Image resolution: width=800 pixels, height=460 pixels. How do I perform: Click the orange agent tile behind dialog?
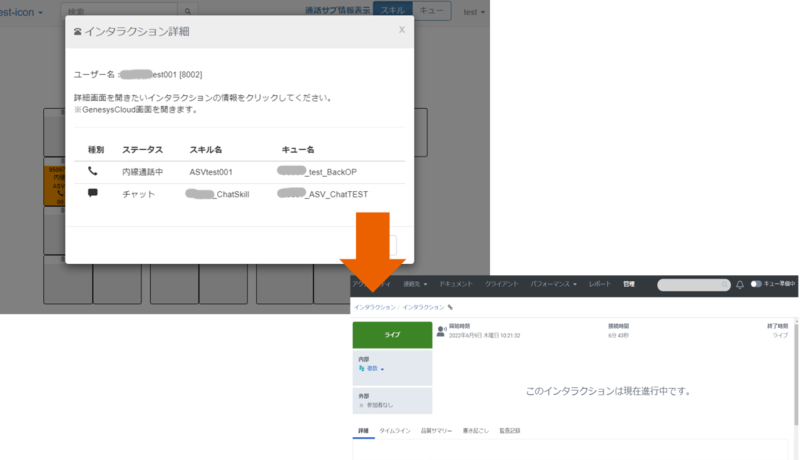point(55,185)
